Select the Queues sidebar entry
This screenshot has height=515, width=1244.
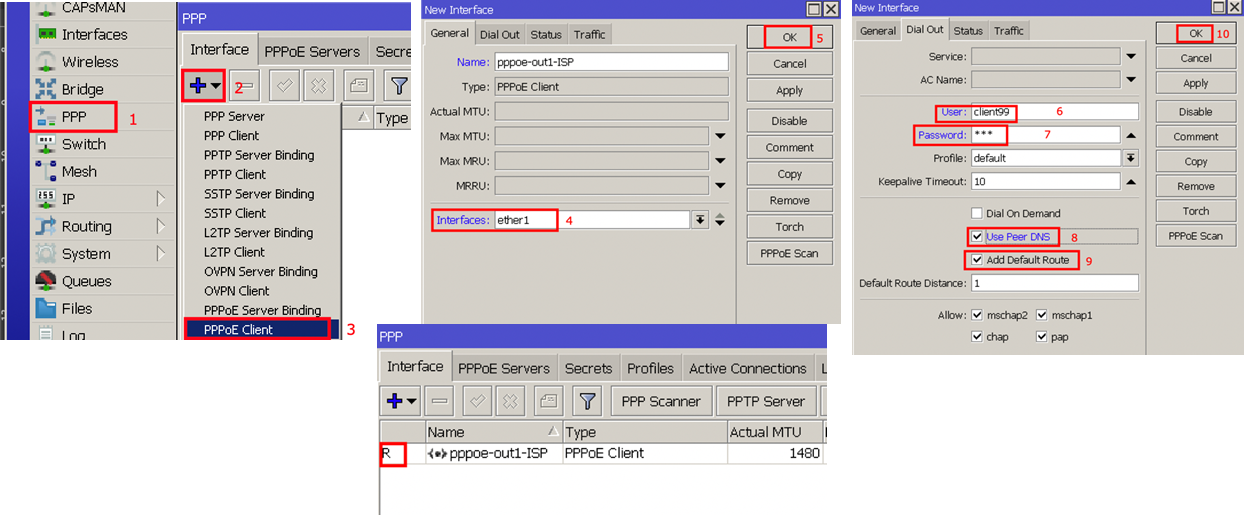84,281
